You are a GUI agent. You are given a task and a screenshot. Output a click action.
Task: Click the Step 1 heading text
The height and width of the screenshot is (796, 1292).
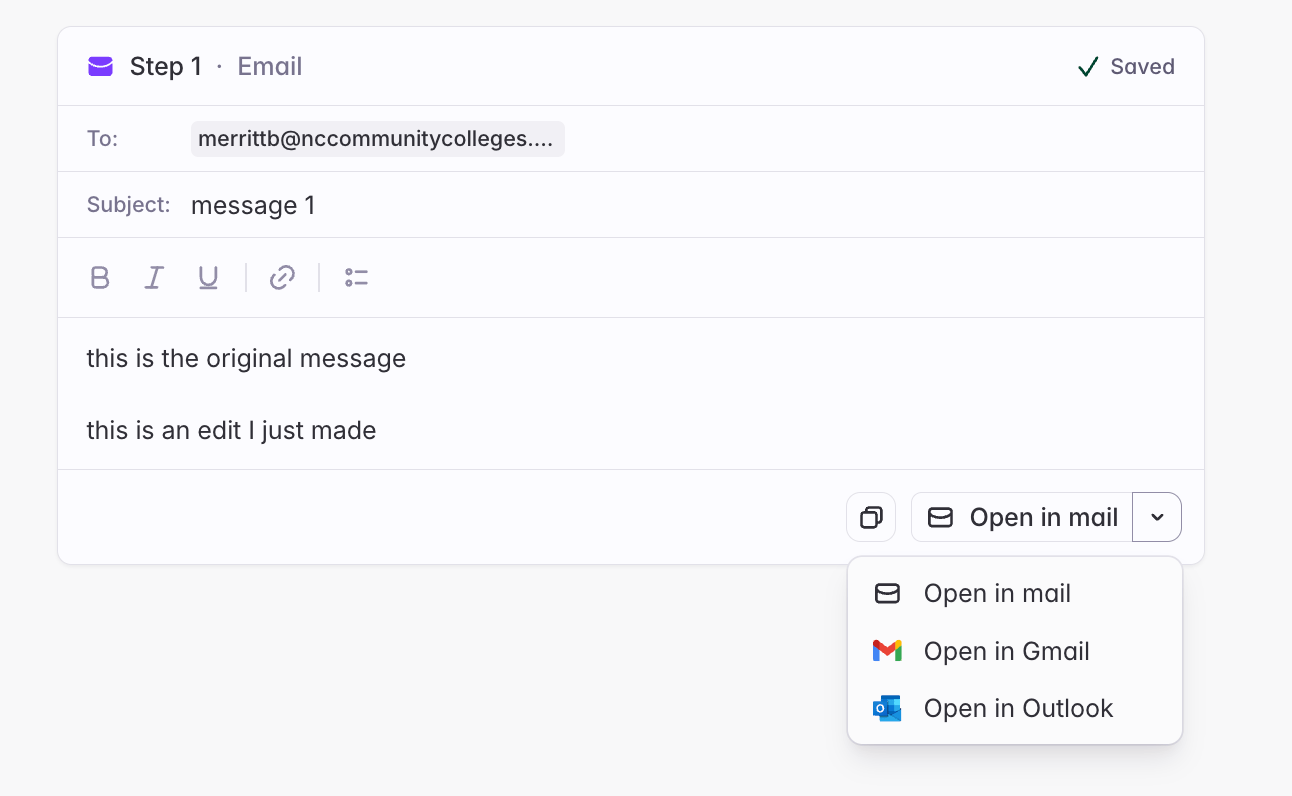(x=166, y=67)
